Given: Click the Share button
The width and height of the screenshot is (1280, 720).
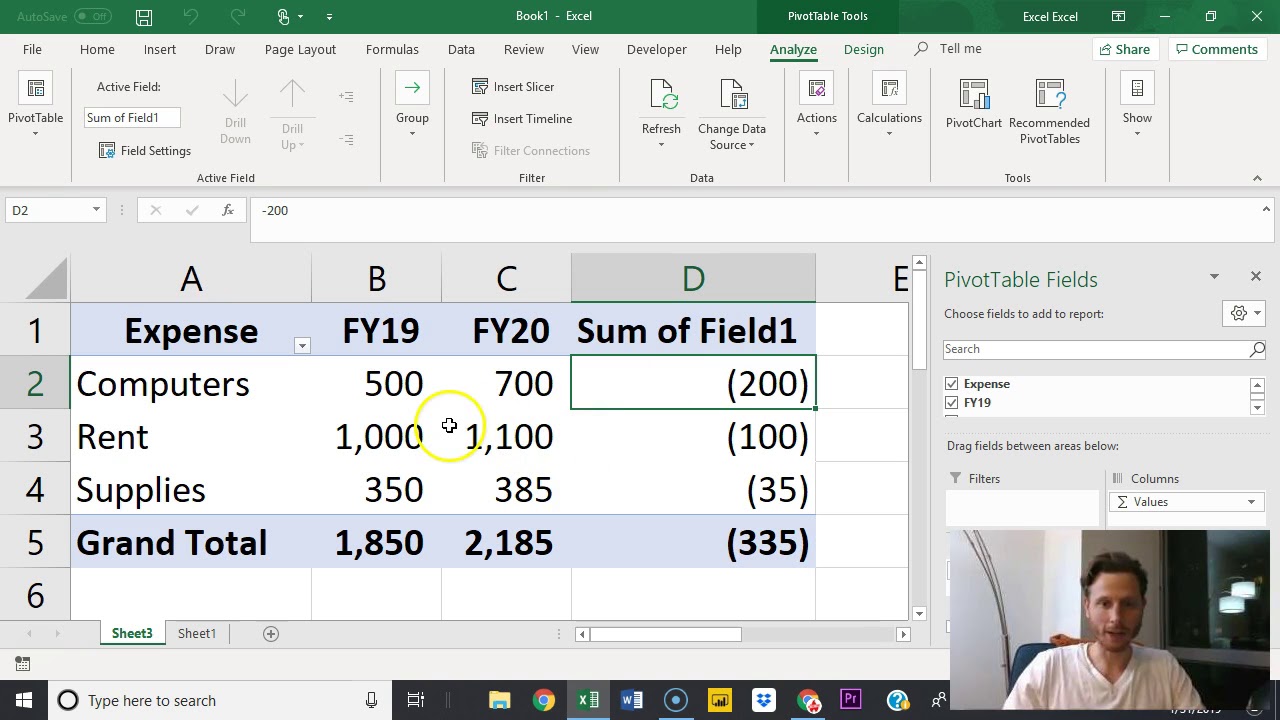Looking at the screenshot, I should click(x=1124, y=49).
